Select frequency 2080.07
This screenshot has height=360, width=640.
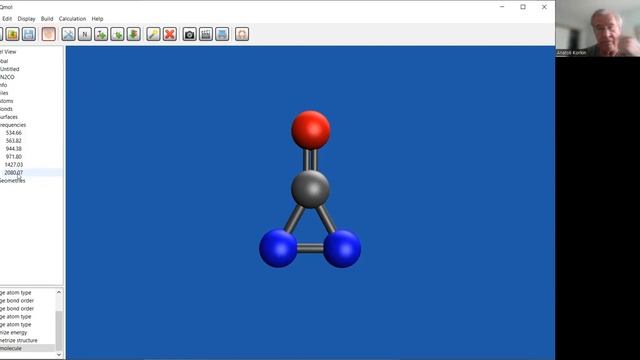pos(13,173)
